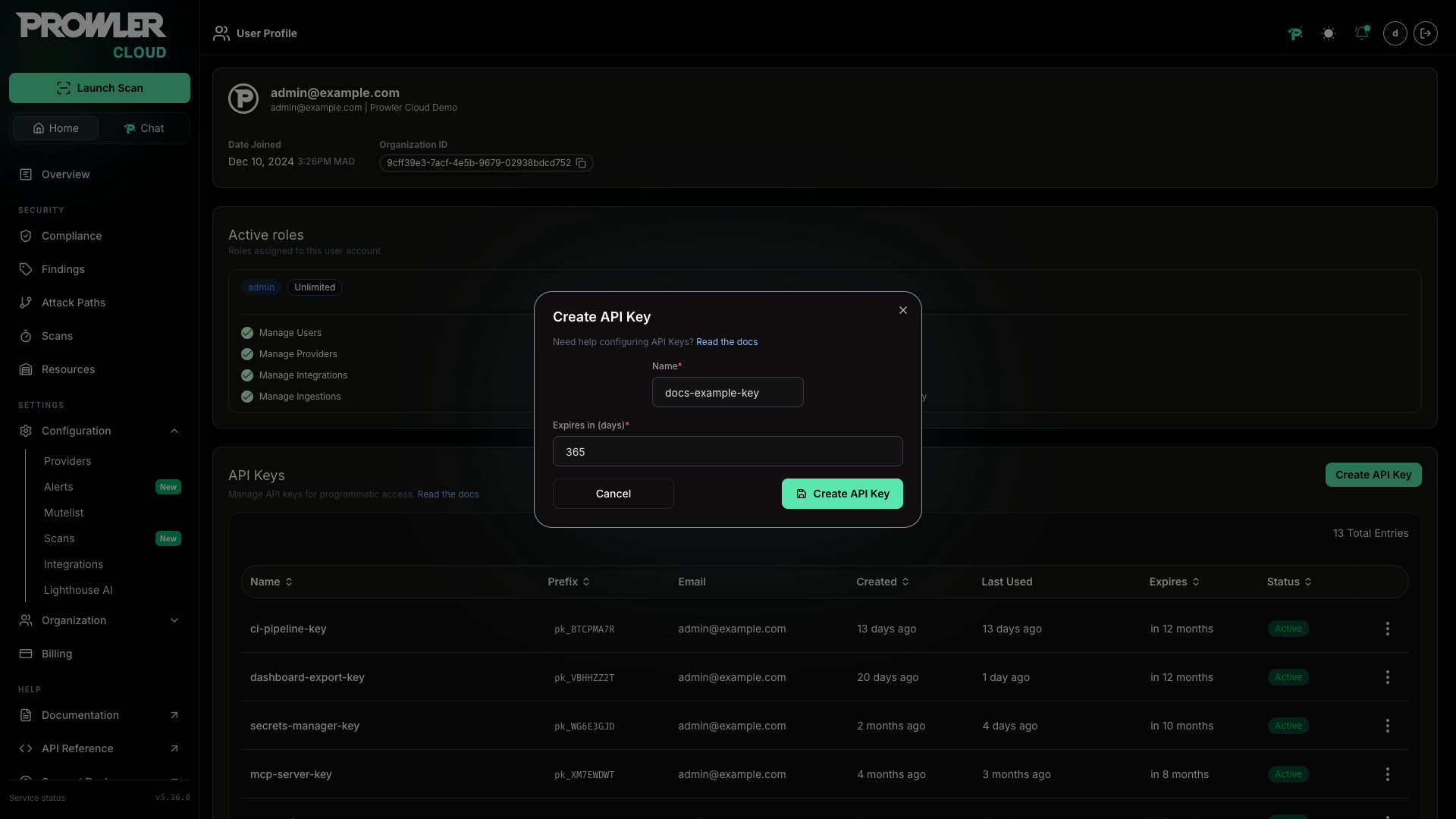Switch to the Home tab

point(55,128)
